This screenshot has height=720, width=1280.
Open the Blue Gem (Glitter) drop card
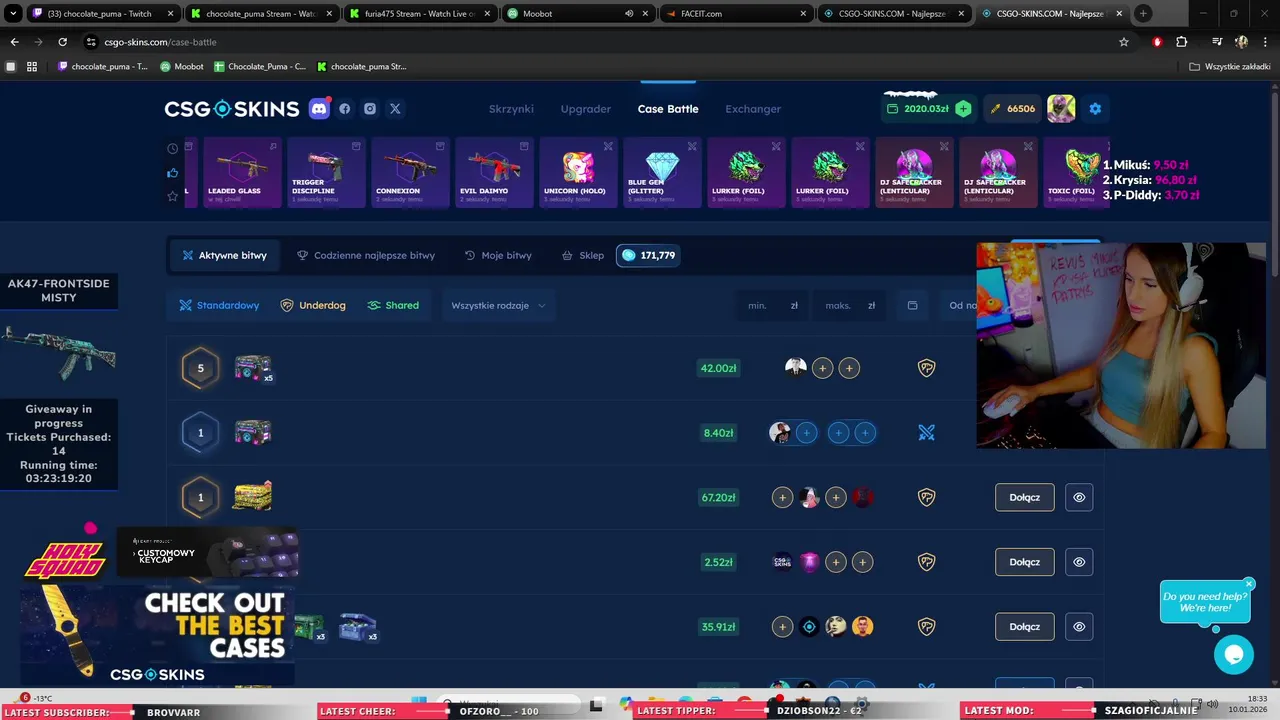pyautogui.click(x=662, y=172)
